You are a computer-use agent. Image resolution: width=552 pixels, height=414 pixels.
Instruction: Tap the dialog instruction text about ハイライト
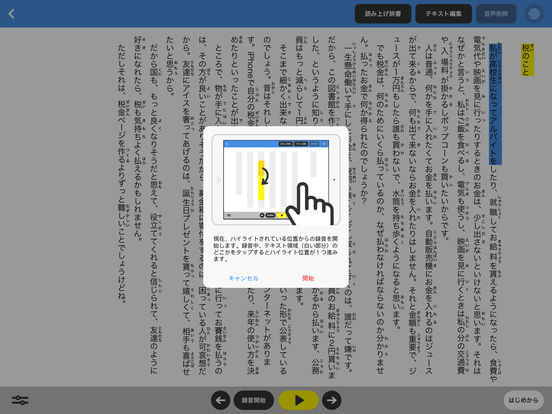click(x=276, y=249)
